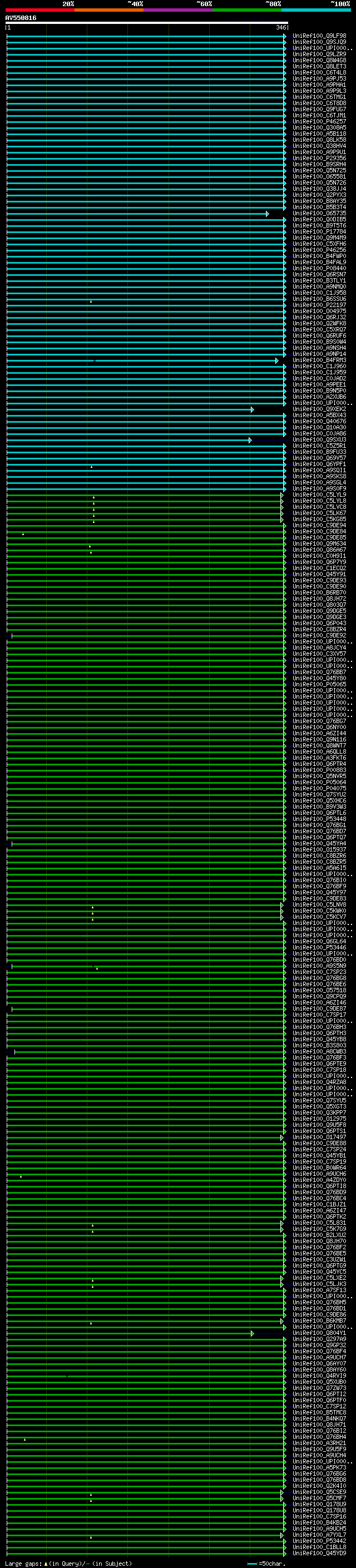Click the white query sequence bar
Image resolution: width=356 pixels, height=1568 pixels.
click(x=147, y=23)
